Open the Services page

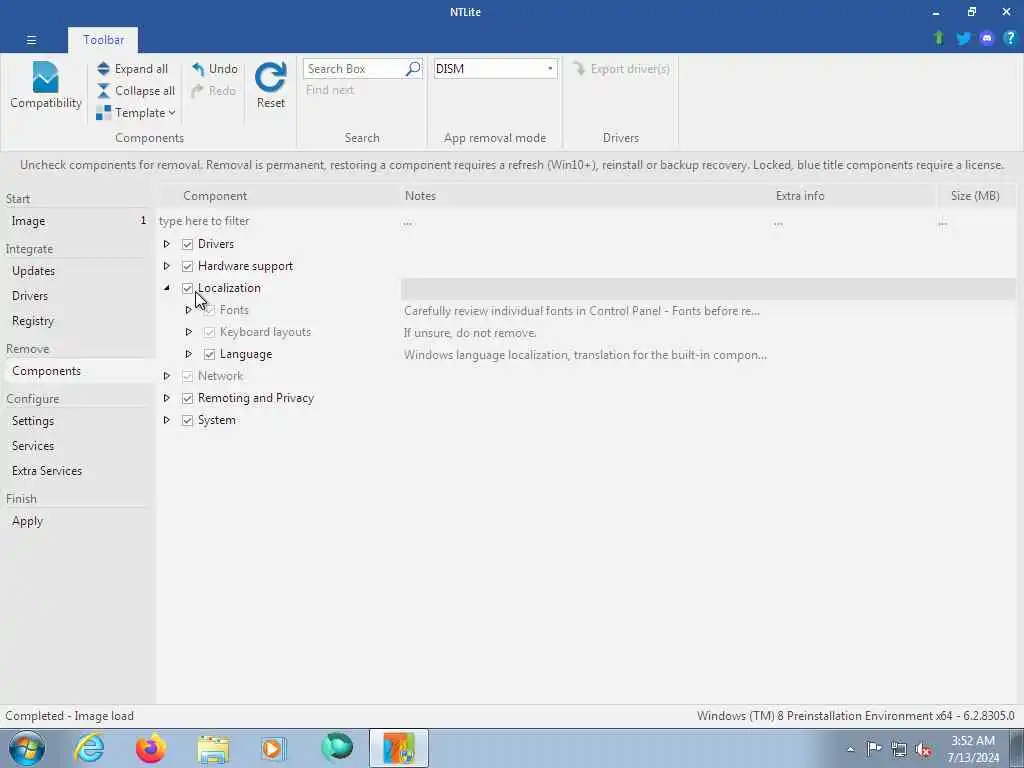pyautogui.click(x=77, y=446)
